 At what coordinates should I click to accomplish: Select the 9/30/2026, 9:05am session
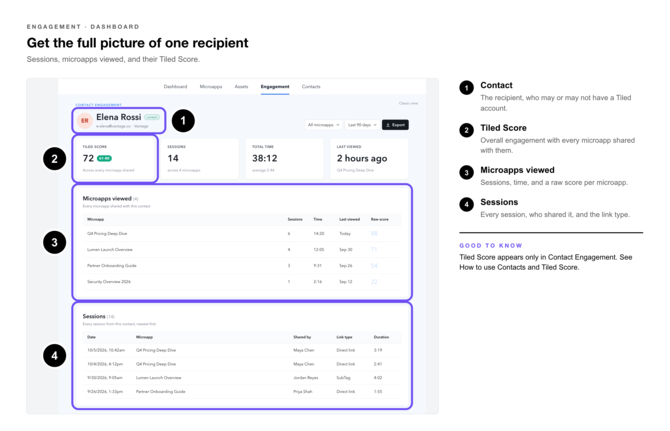[x=242, y=378]
